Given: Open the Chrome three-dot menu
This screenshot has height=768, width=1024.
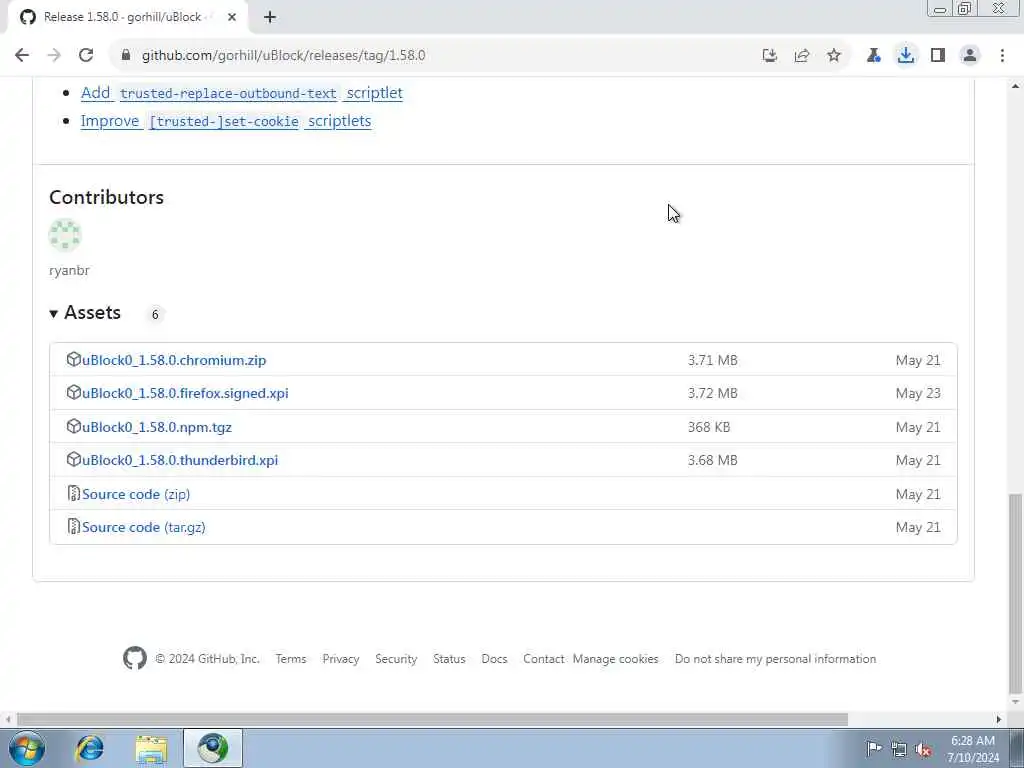Looking at the screenshot, I should pyautogui.click(x=1002, y=56).
